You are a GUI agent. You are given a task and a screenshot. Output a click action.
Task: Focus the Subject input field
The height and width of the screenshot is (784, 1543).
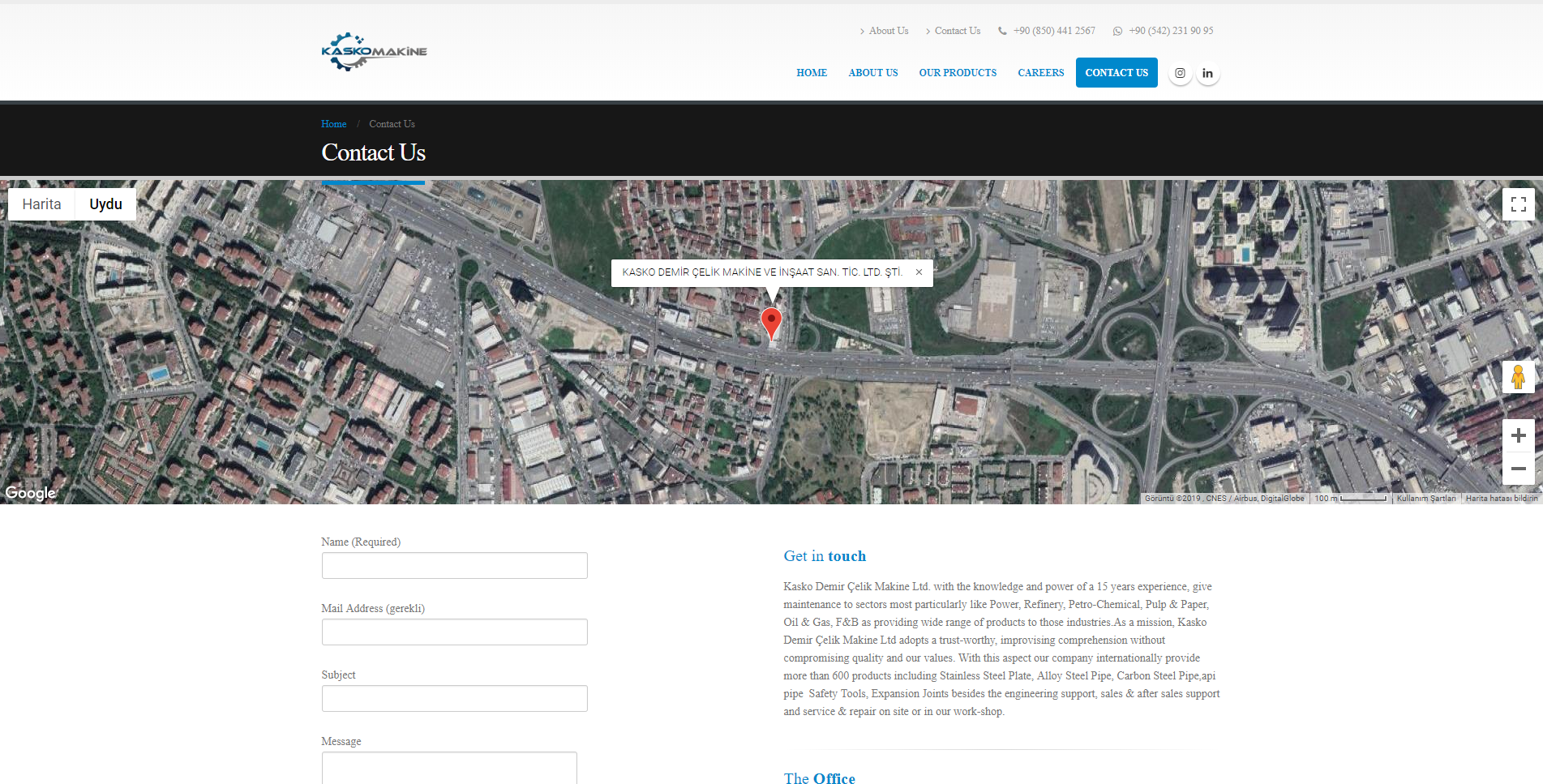point(454,698)
